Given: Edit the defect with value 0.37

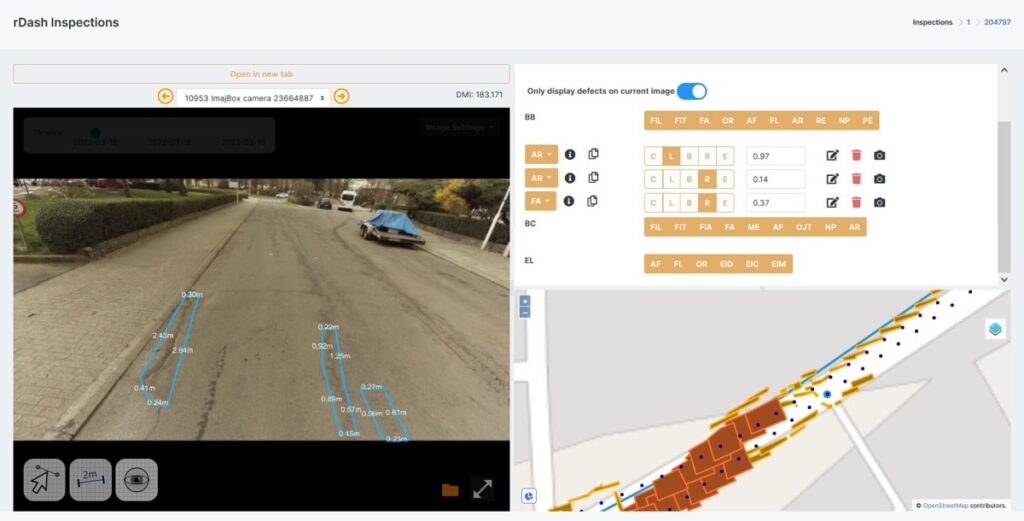Looking at the screenshot, I should 833,202.
